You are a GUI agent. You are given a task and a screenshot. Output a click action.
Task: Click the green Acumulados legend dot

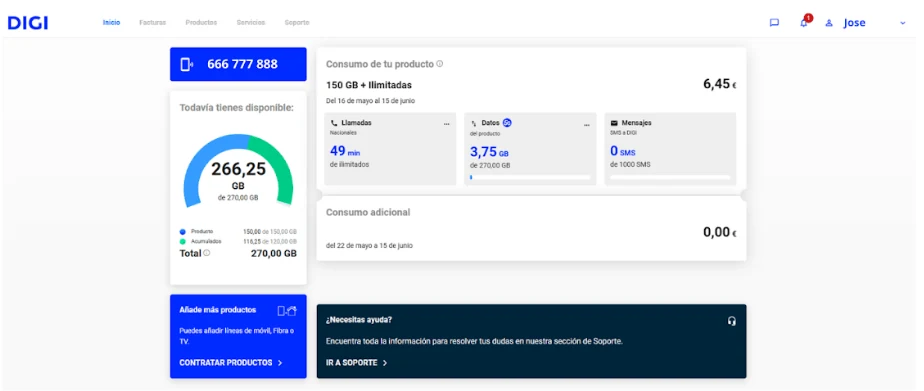pos(183,241)
